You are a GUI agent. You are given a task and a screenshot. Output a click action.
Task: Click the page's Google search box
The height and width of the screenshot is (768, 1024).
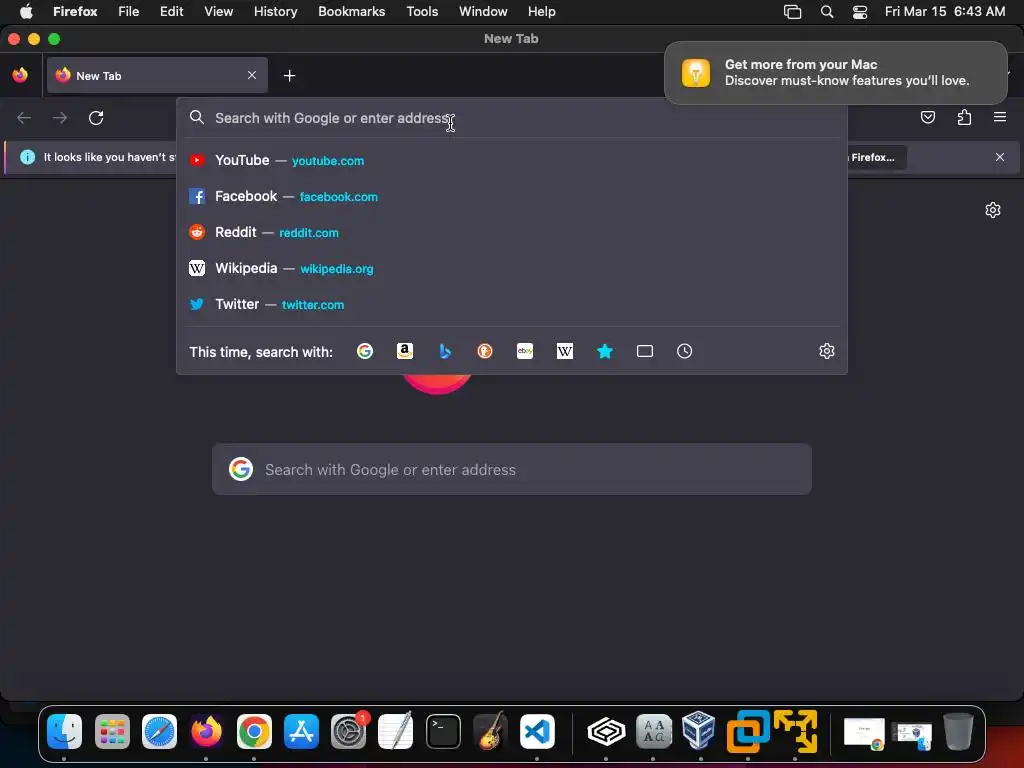click(x=512, y=469)
